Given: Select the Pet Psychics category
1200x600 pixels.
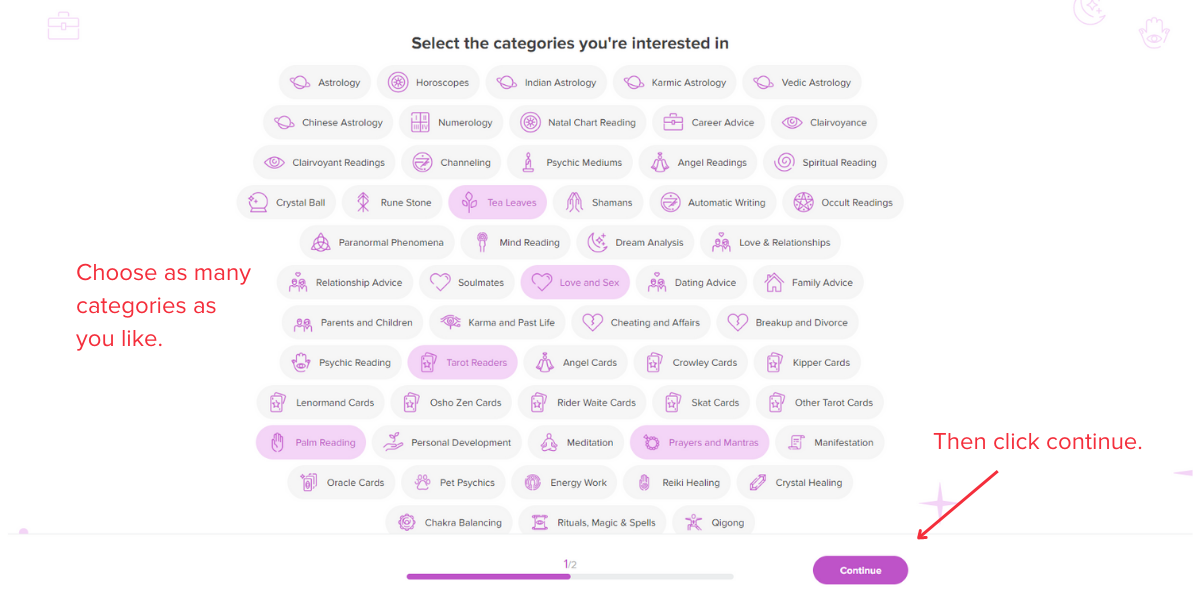Looking at the screenshot, I should [x=454, y=483].
